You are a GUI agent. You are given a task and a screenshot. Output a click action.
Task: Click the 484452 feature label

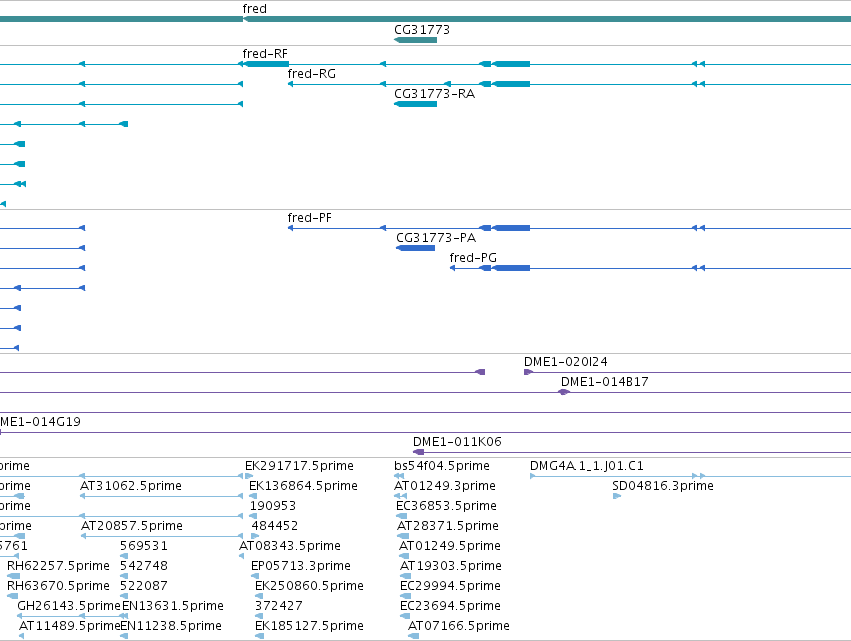tap(275, 526)
